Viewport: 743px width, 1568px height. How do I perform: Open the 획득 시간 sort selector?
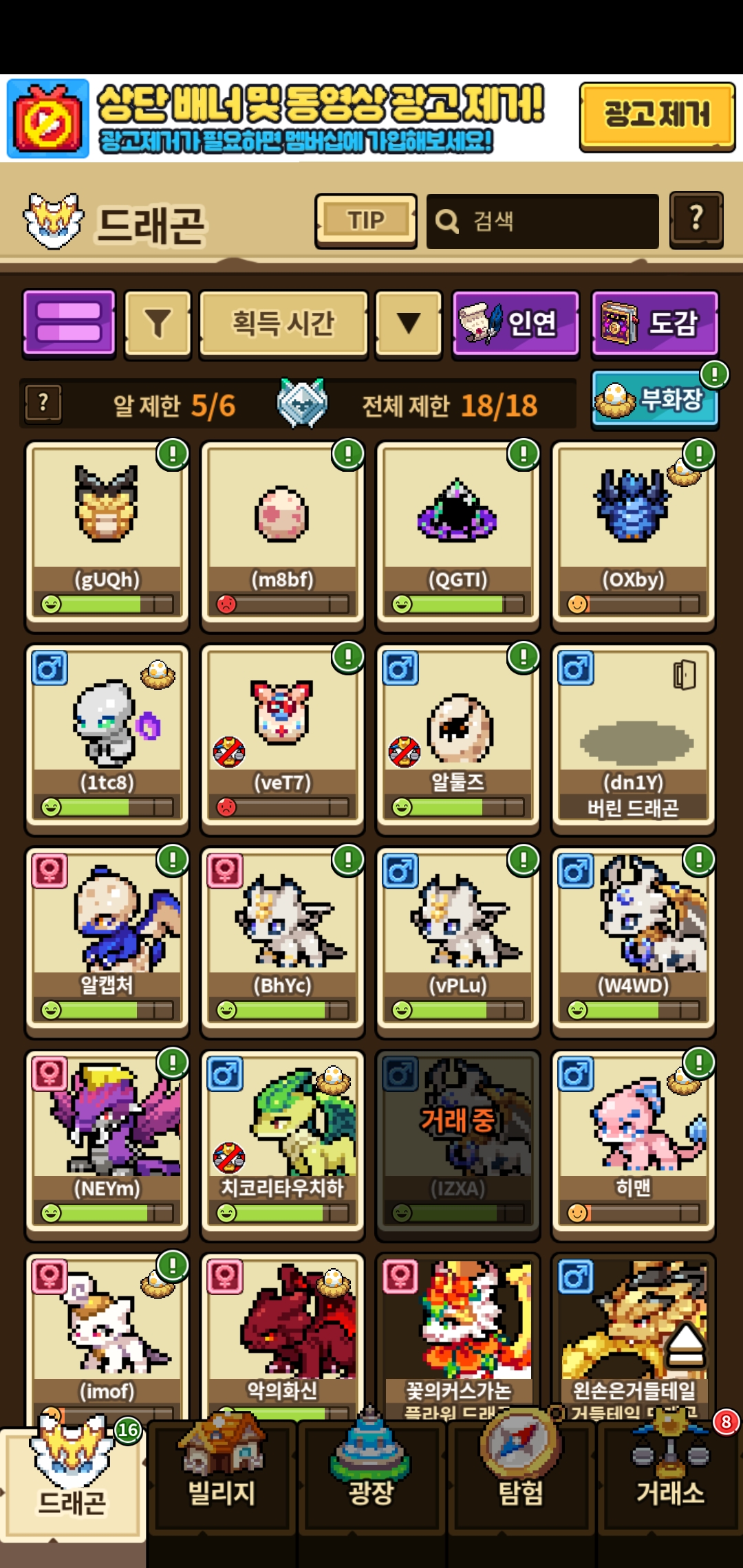coord(283,323)
